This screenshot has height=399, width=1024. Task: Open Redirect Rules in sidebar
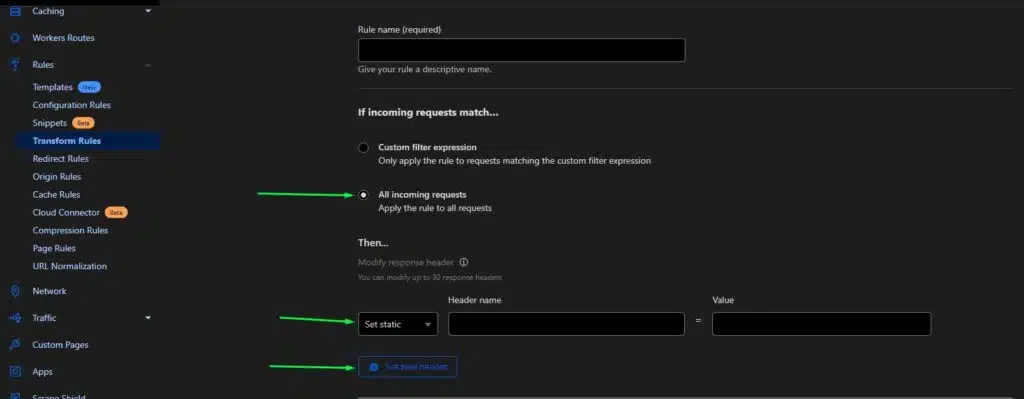pos(61,159)
